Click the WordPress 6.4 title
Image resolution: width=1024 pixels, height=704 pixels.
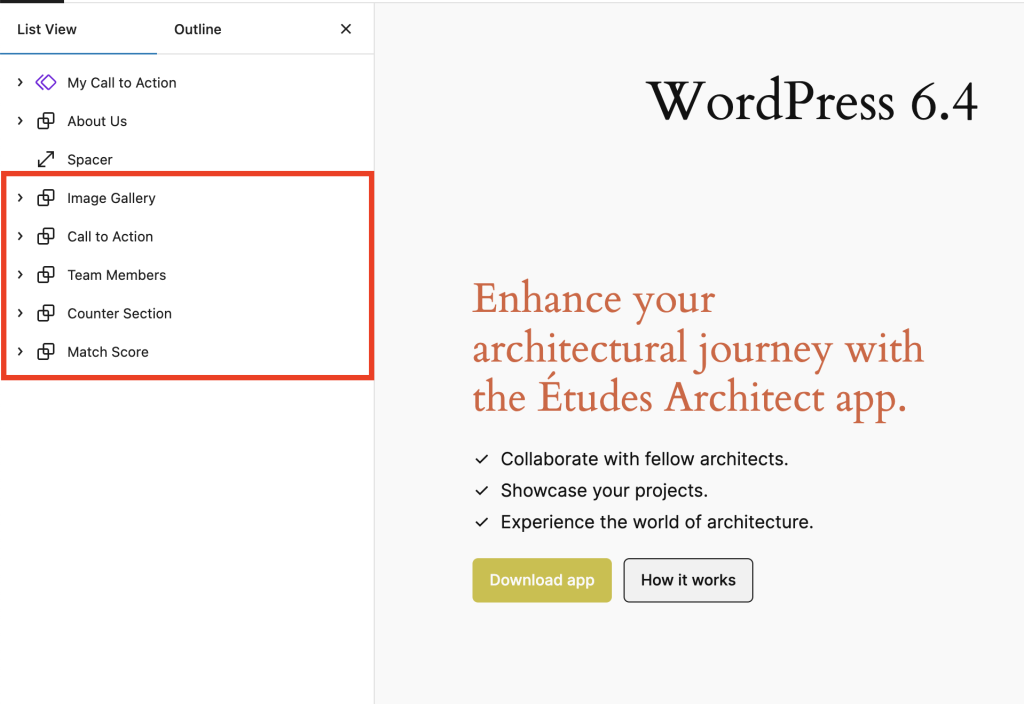click(812, 101)
